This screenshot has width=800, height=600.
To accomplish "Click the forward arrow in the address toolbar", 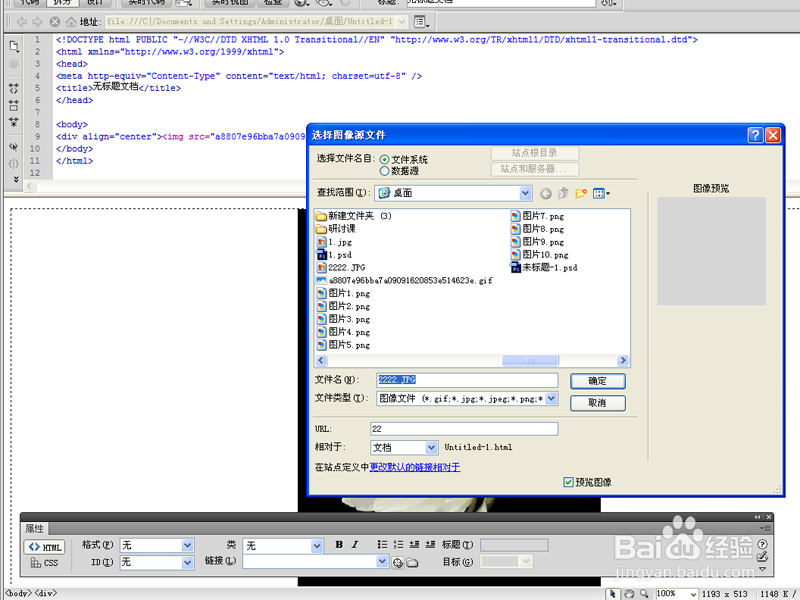I will (x=37, y=22).
